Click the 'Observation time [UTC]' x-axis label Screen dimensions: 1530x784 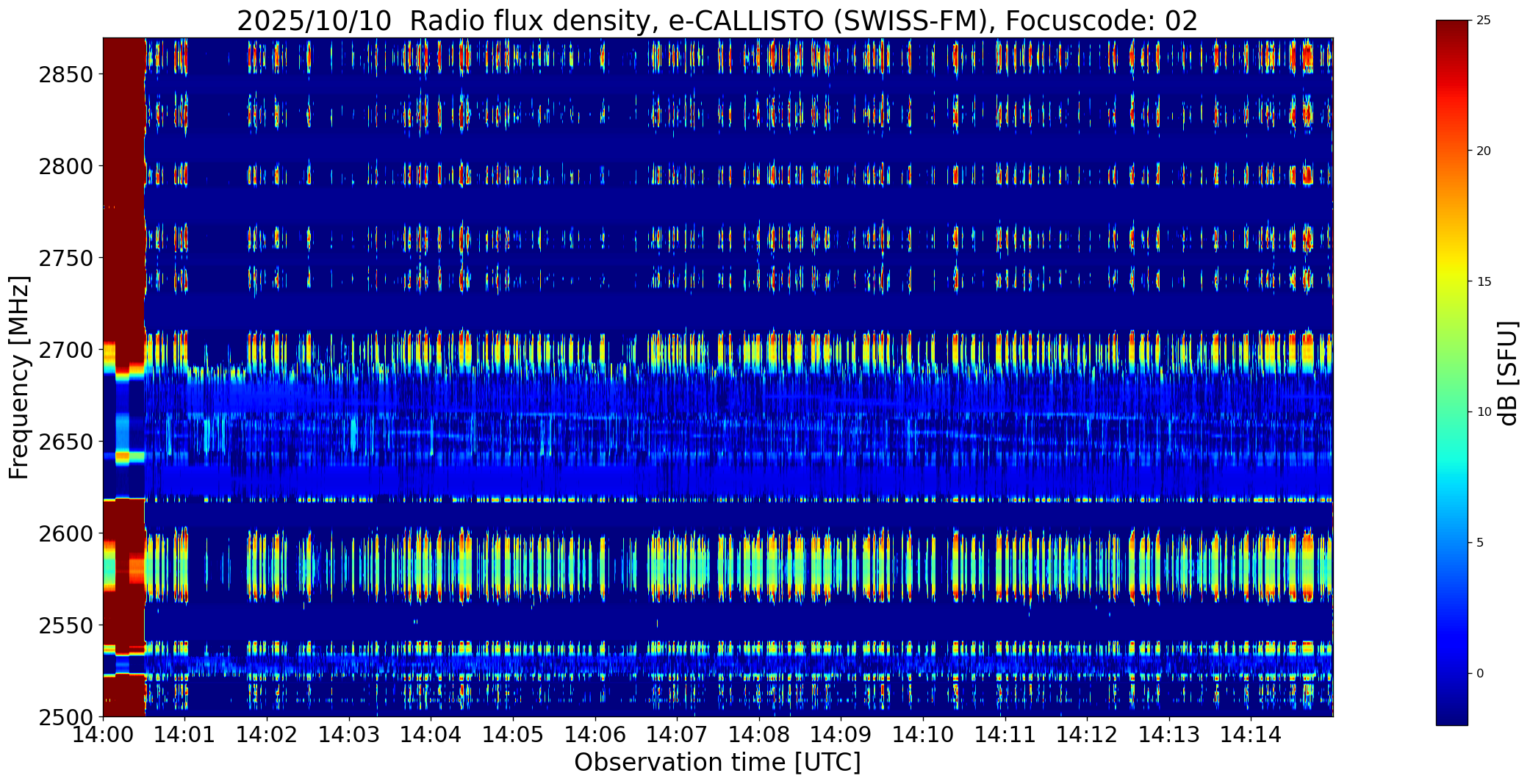tap(717, 763)
